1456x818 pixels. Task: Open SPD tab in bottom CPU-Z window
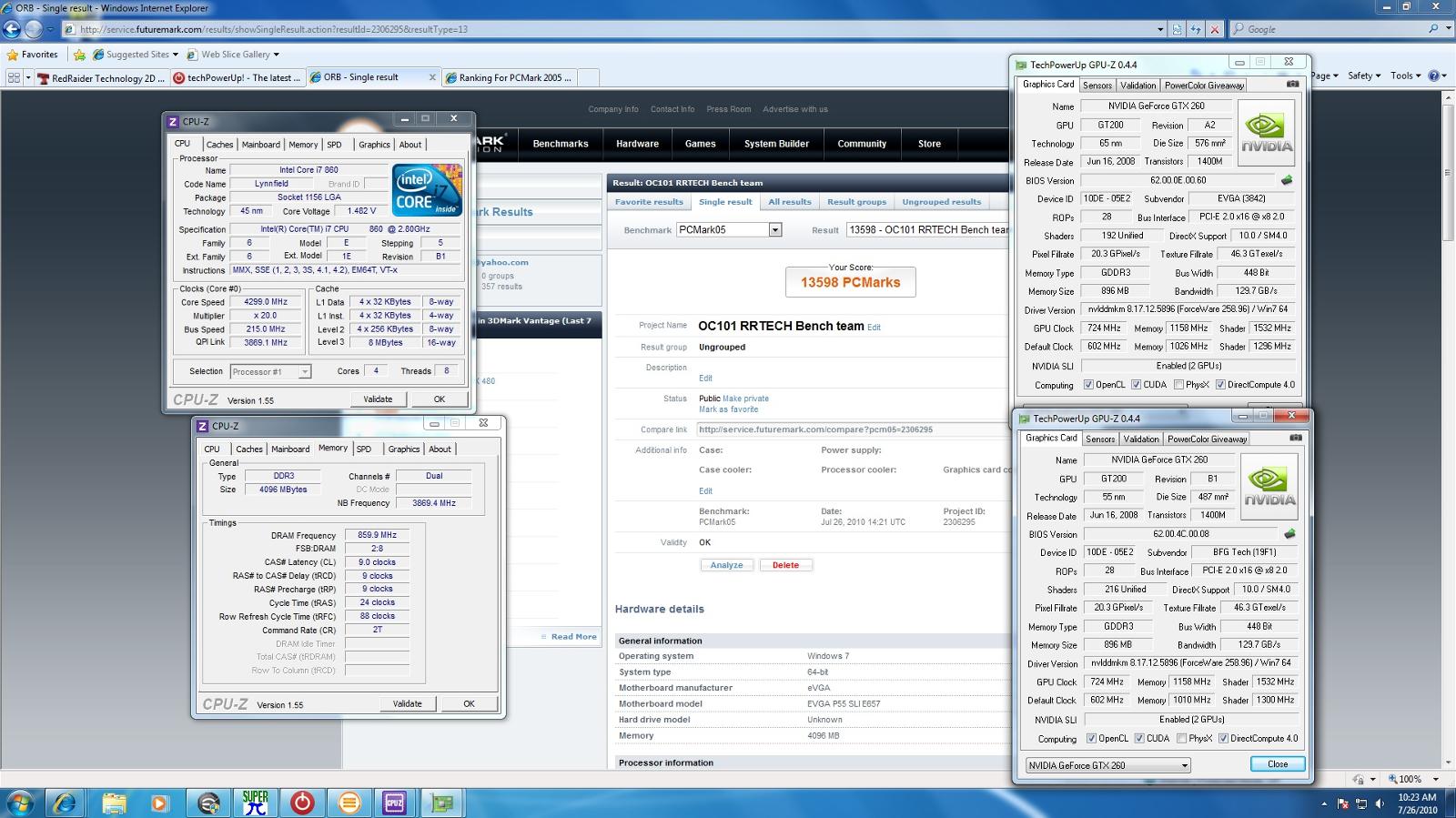coord(364,449)
